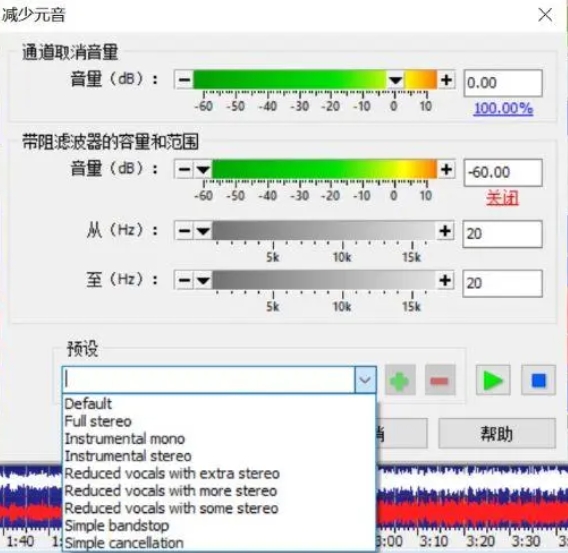This screenshot has height=553, width=568.
Task: Stop preview with the blue square button
Action: (538, 380)
